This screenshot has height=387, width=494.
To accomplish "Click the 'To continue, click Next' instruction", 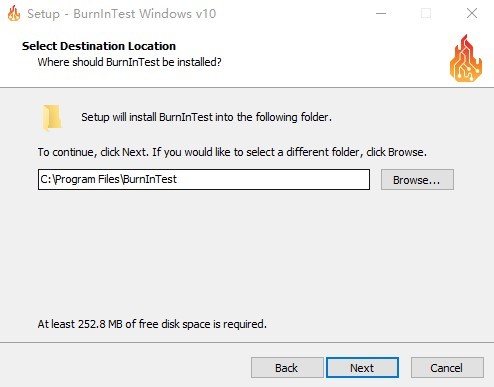I will pos(232,152).
